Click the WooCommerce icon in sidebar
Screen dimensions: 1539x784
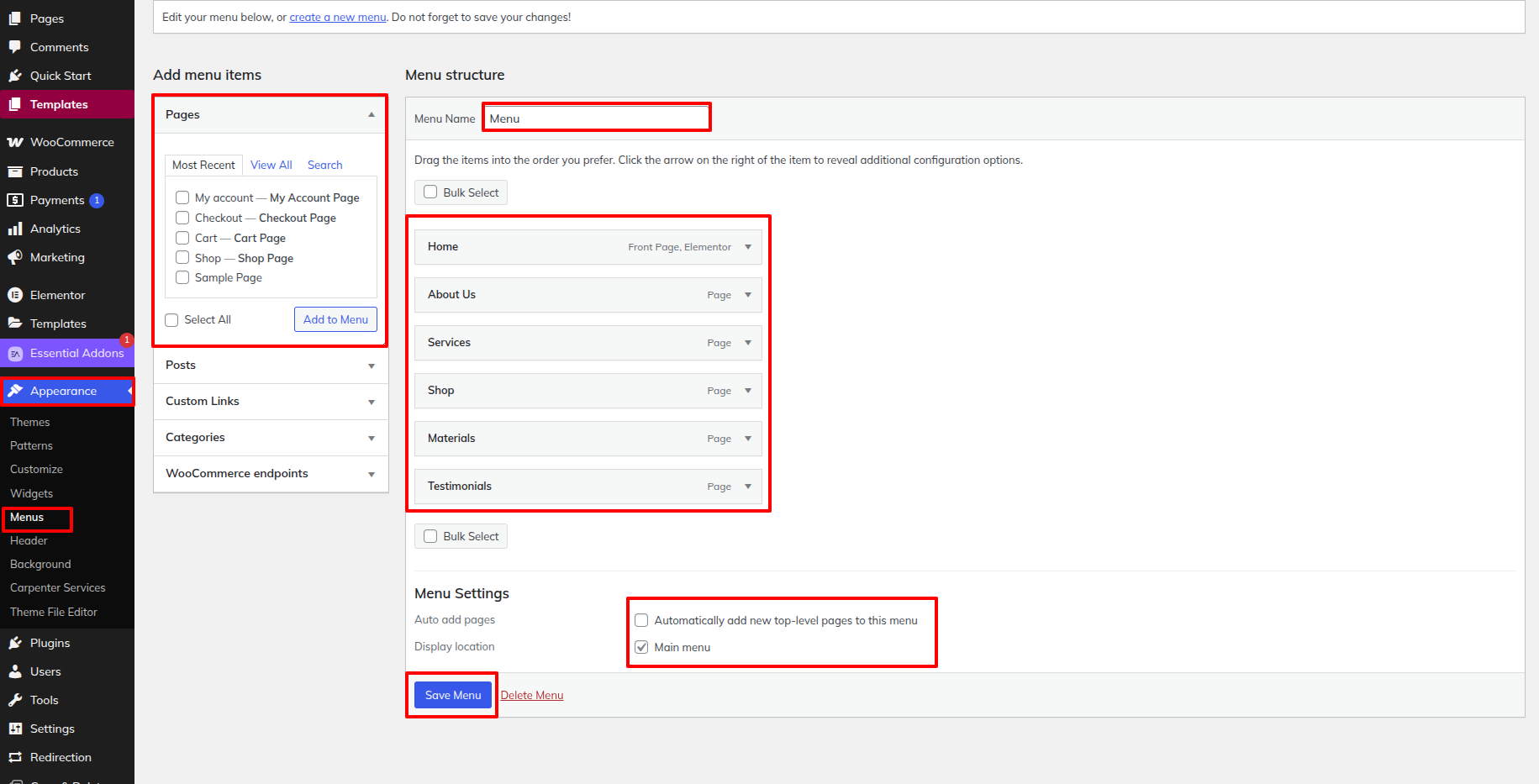click(x=15, y=142)
